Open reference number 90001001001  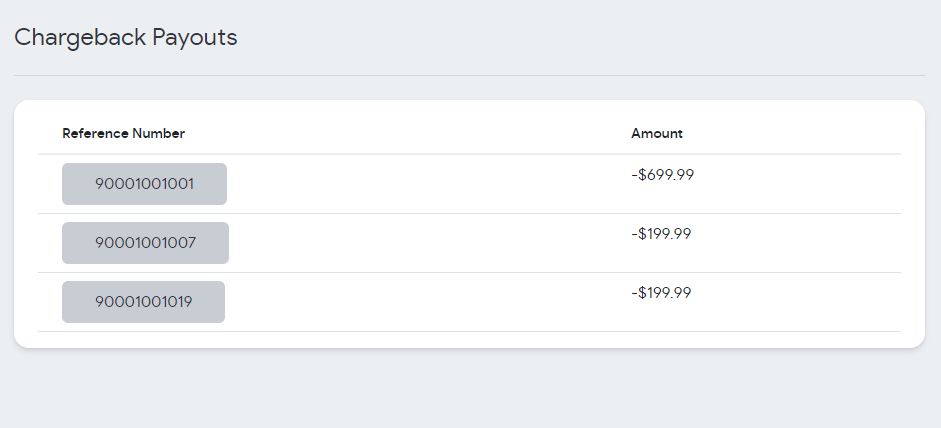(144, 184)
